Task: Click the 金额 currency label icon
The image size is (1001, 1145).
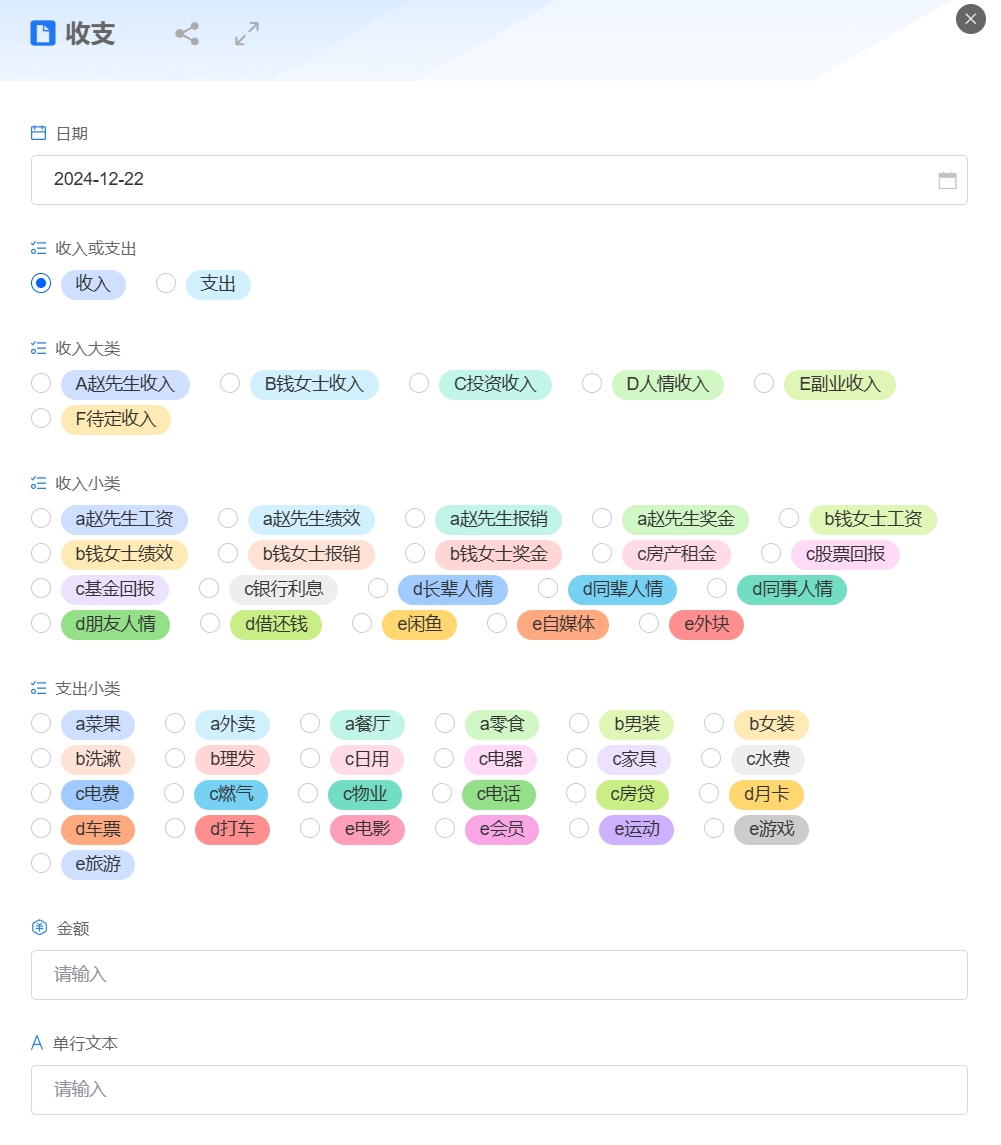Action: point(39,928)
